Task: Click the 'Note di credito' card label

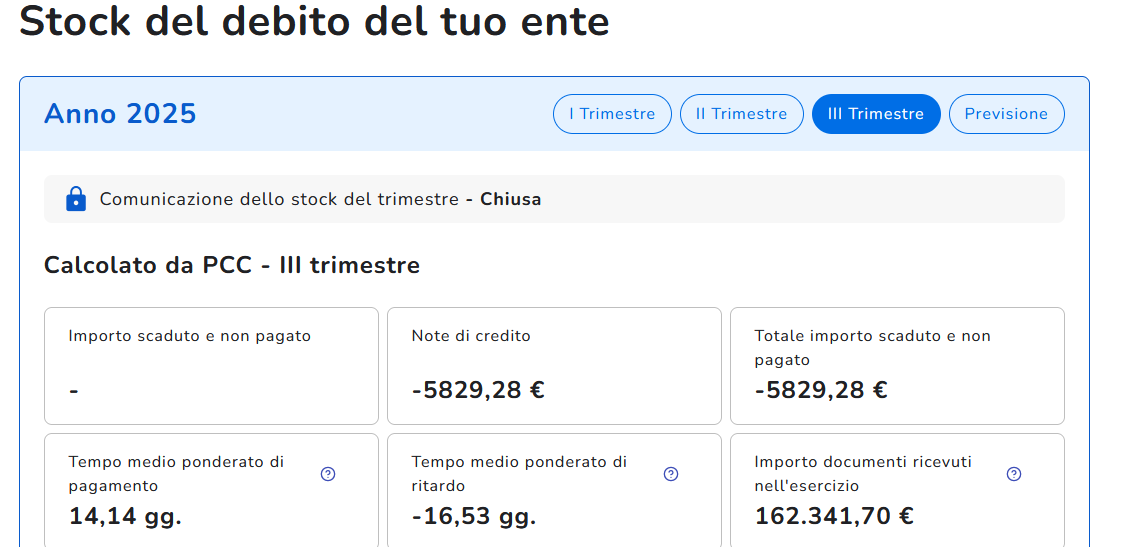Action: 471,336
